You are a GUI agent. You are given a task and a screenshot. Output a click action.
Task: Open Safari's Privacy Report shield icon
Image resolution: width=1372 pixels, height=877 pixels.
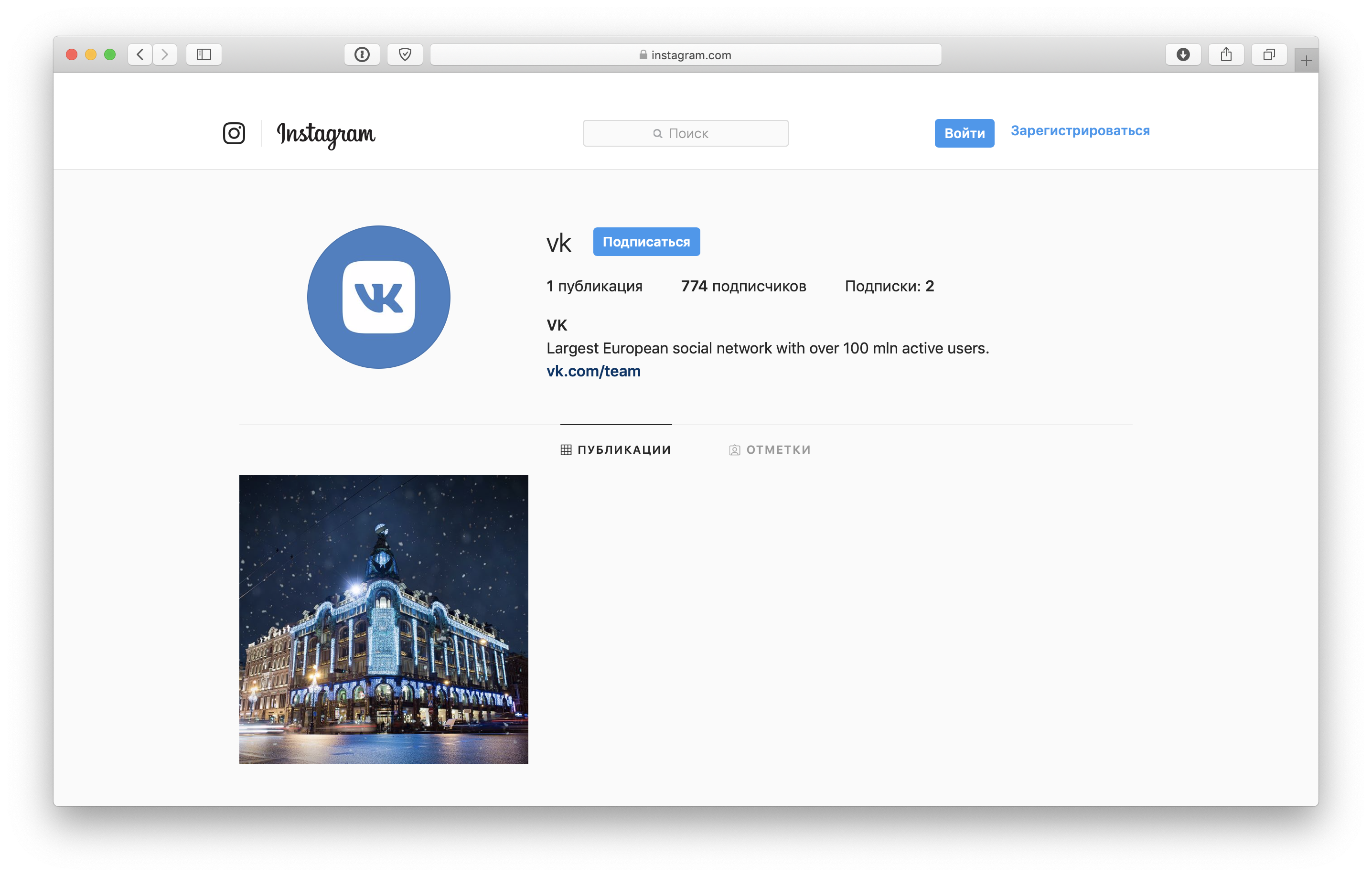coord(405,55)
